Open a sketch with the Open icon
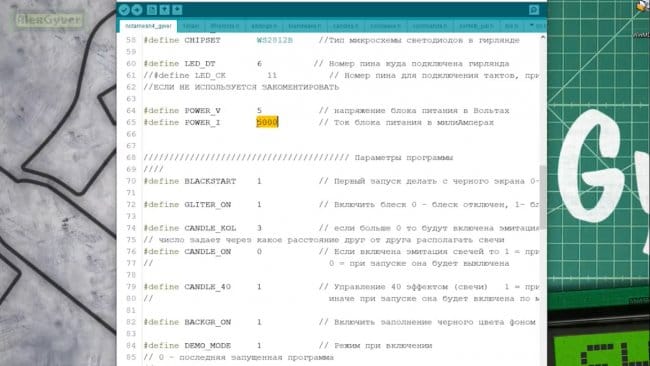 [x=164, y=10]
